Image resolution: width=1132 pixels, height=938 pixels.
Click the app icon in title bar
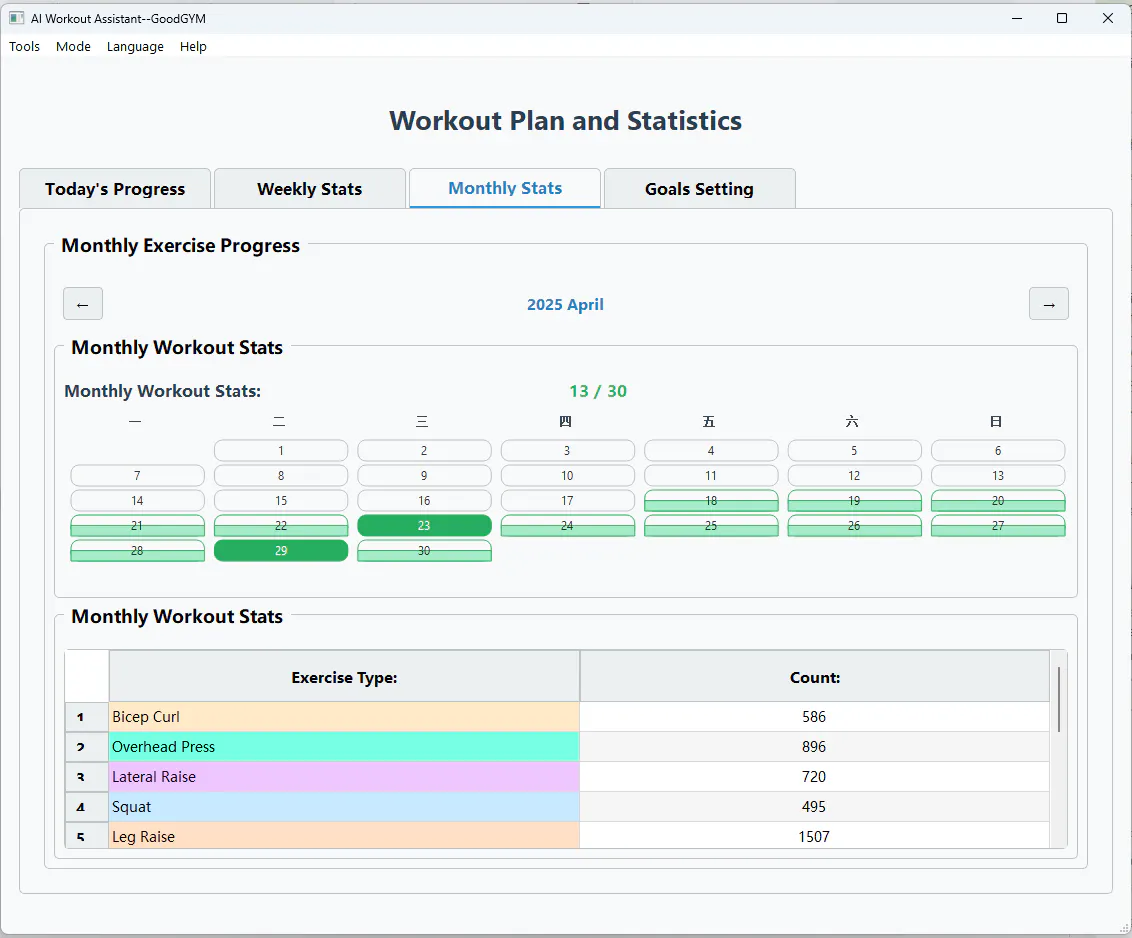(17, 18)
